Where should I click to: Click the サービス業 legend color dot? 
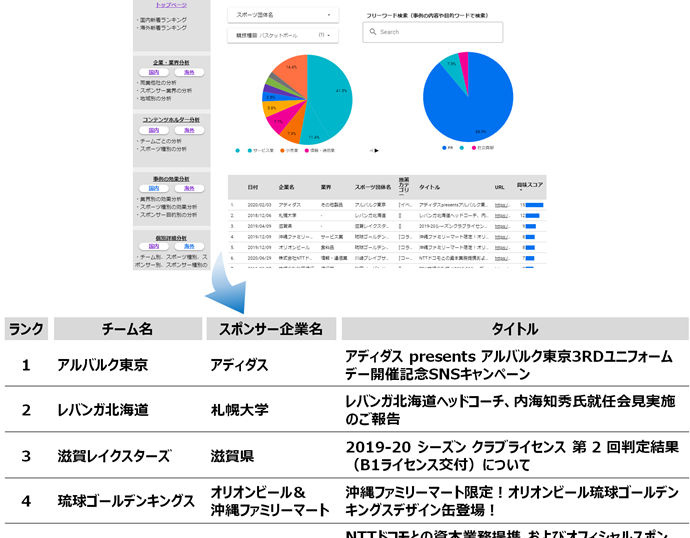pos(250,150)
